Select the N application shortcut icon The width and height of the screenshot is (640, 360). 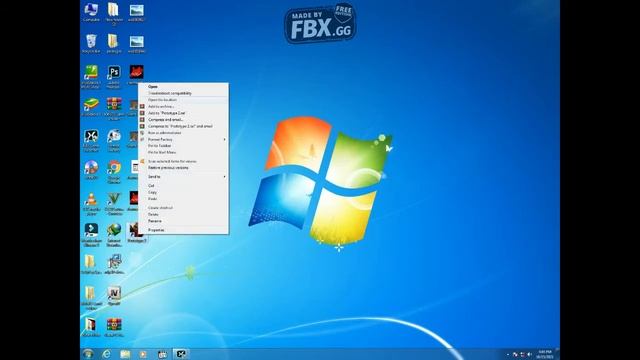[114, 296]
